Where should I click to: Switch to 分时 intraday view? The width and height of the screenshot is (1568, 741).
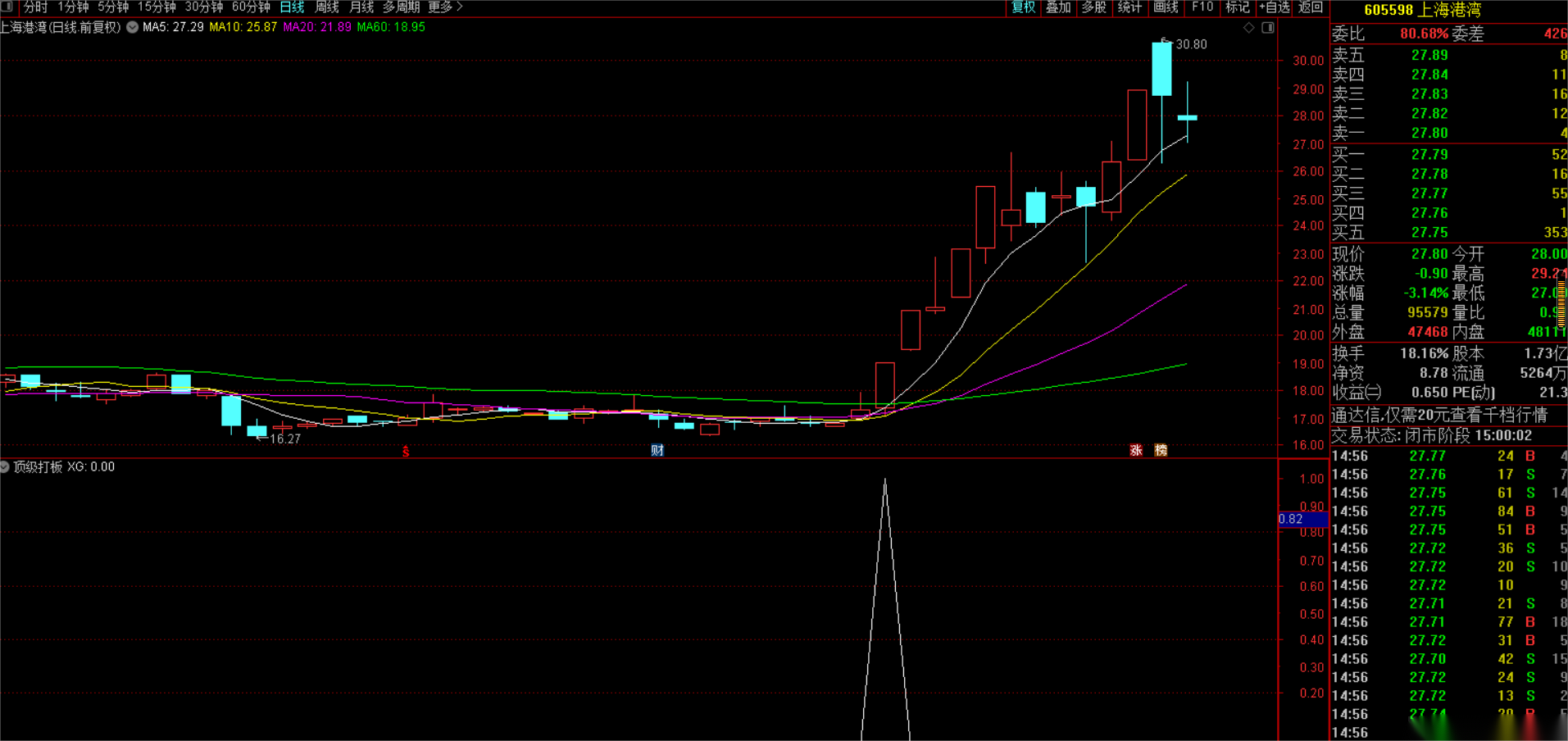[x=35, y=7]
